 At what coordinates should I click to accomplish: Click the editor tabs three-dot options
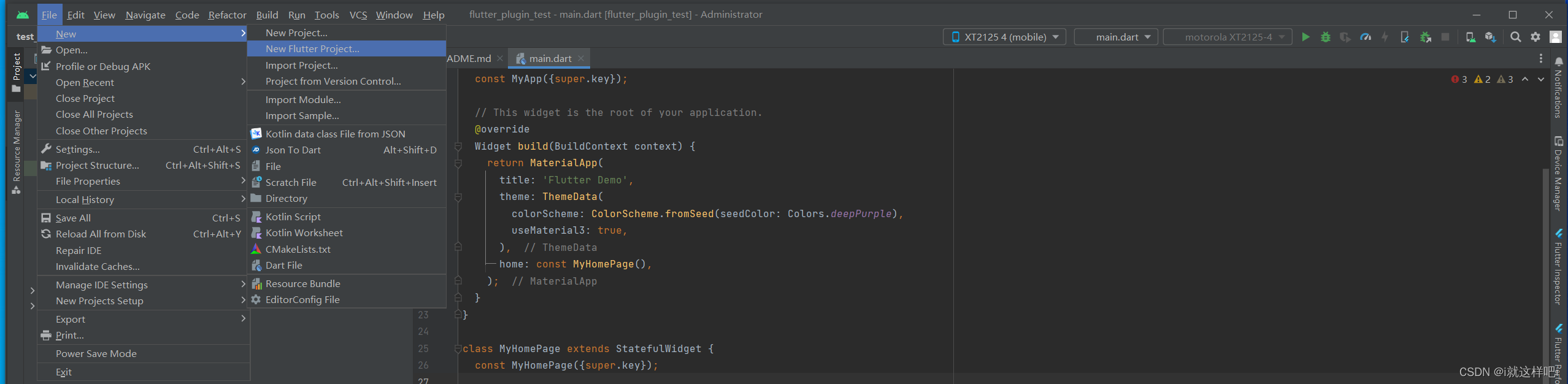coord(1540,58)
